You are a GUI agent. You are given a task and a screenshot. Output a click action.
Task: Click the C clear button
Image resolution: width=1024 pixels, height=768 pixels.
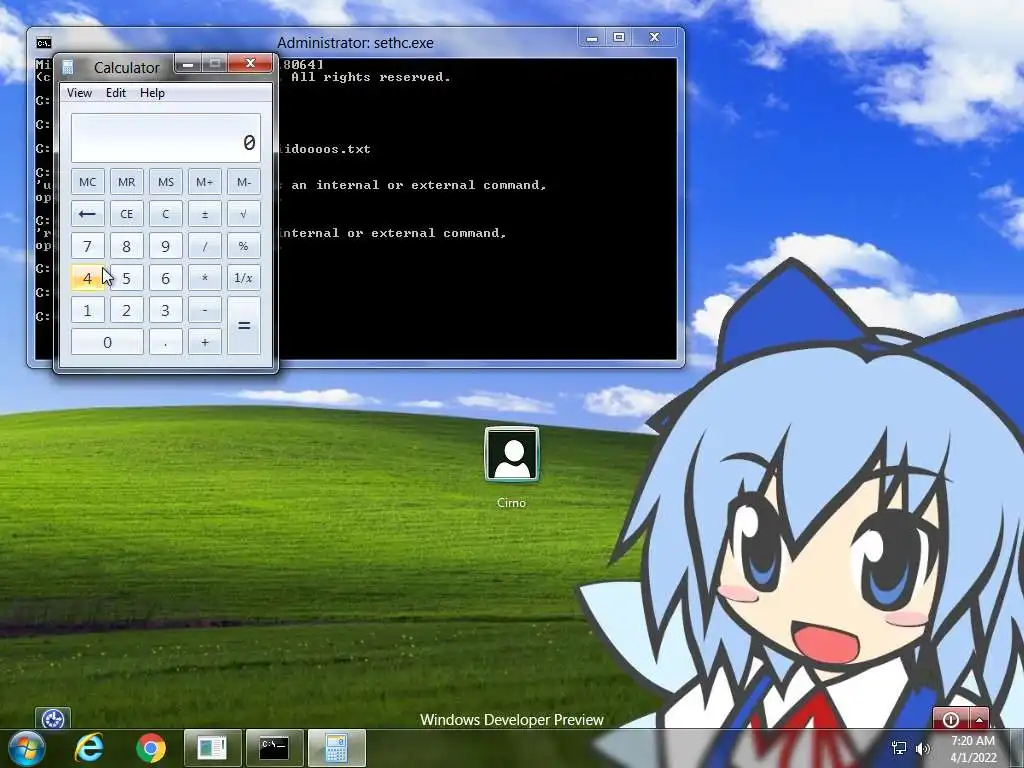coord(165,214)
